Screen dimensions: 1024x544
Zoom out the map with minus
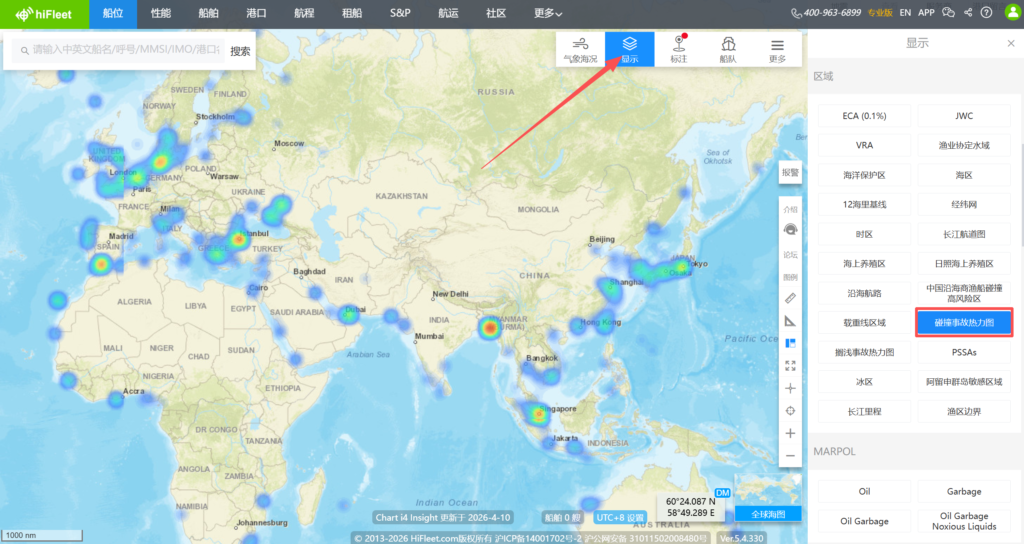pos(790,456)
